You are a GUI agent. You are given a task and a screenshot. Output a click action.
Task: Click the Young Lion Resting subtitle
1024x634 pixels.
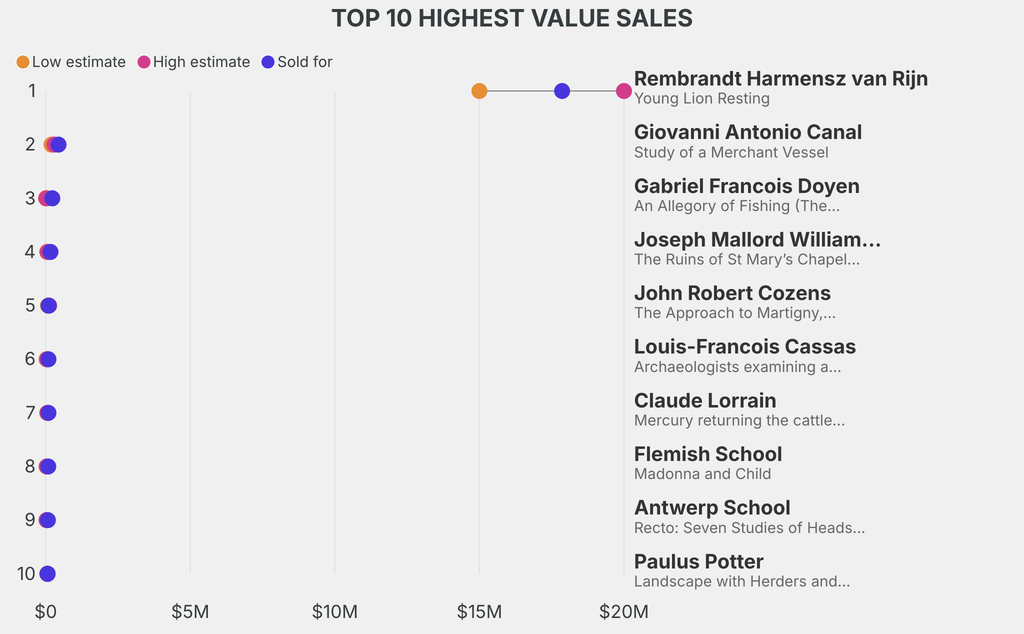(702, 99)
